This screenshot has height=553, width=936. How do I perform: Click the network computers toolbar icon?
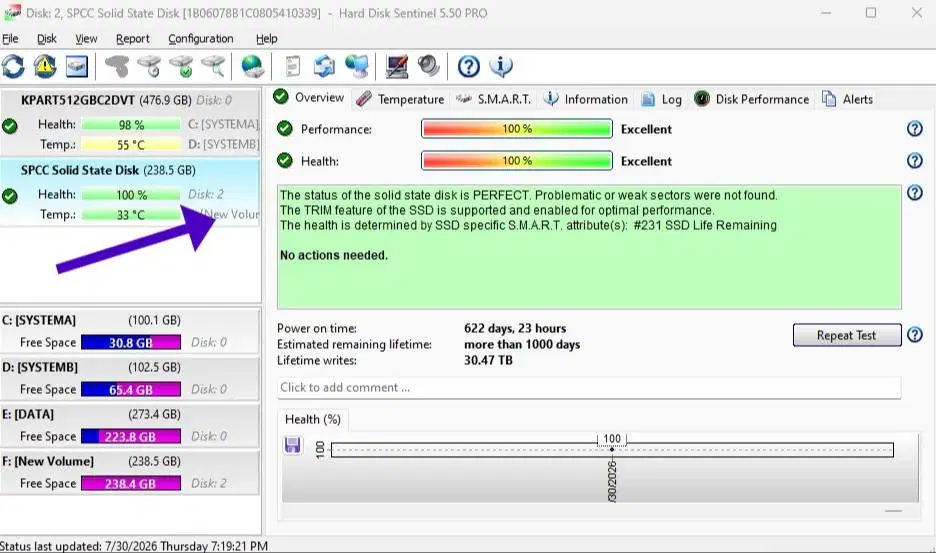point(357,66)
